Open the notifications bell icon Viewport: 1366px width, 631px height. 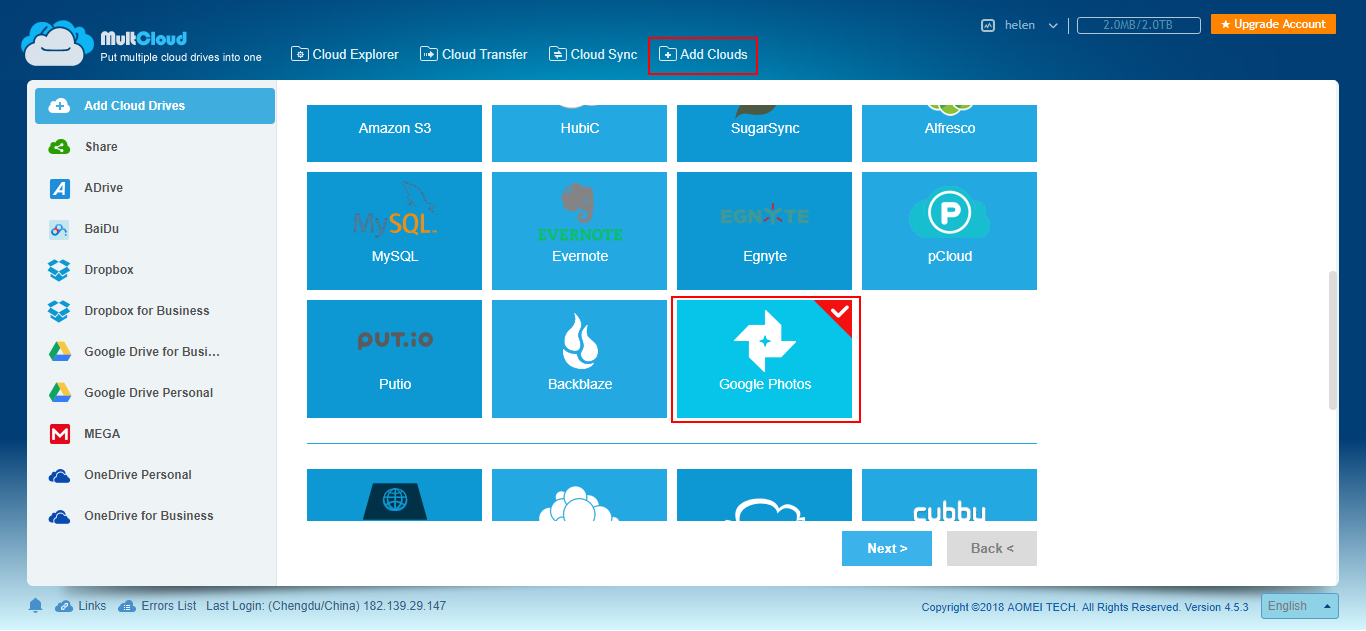(x=36, y=606)
